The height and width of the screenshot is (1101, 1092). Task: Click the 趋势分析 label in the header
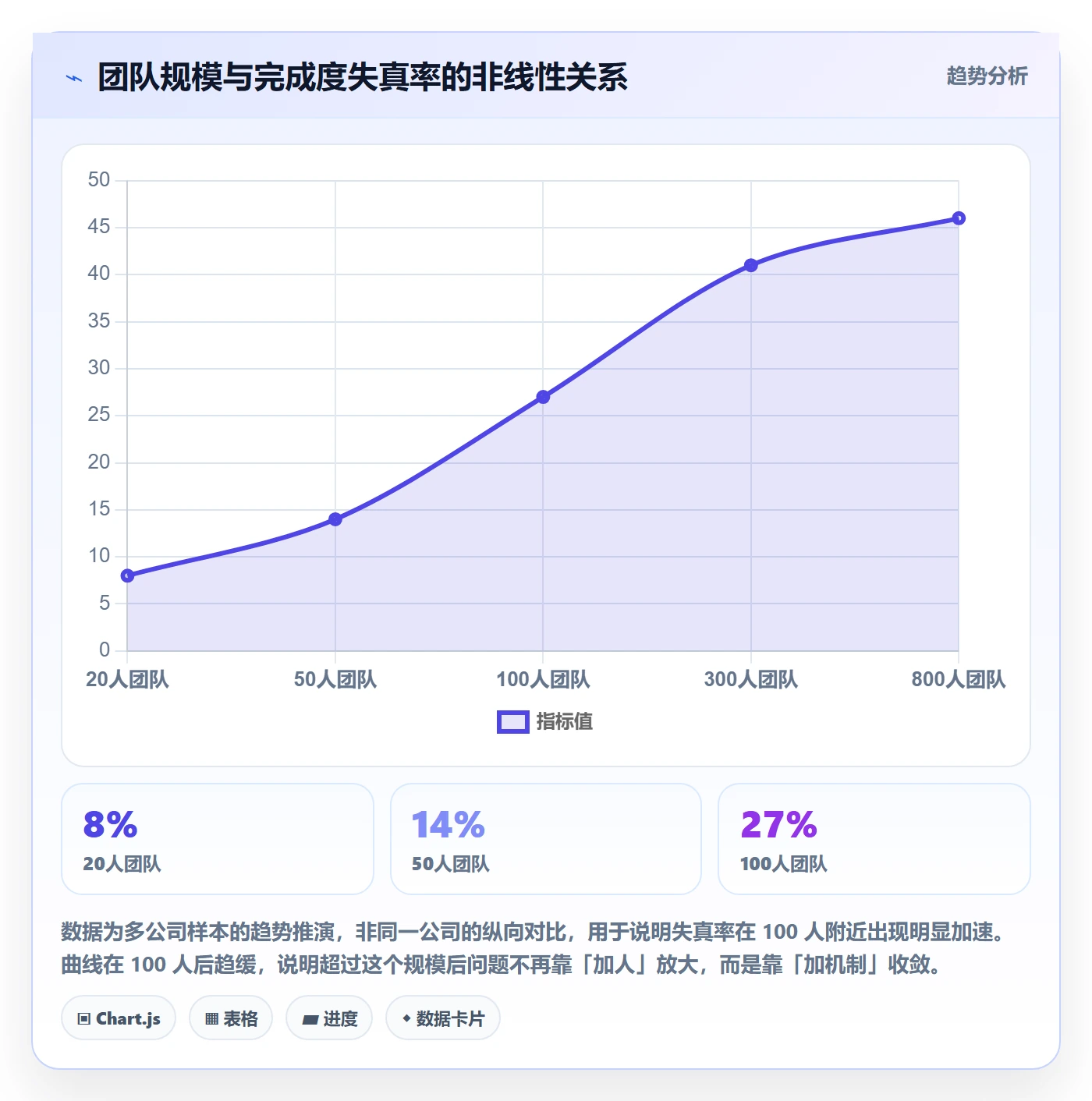(987, 76)
